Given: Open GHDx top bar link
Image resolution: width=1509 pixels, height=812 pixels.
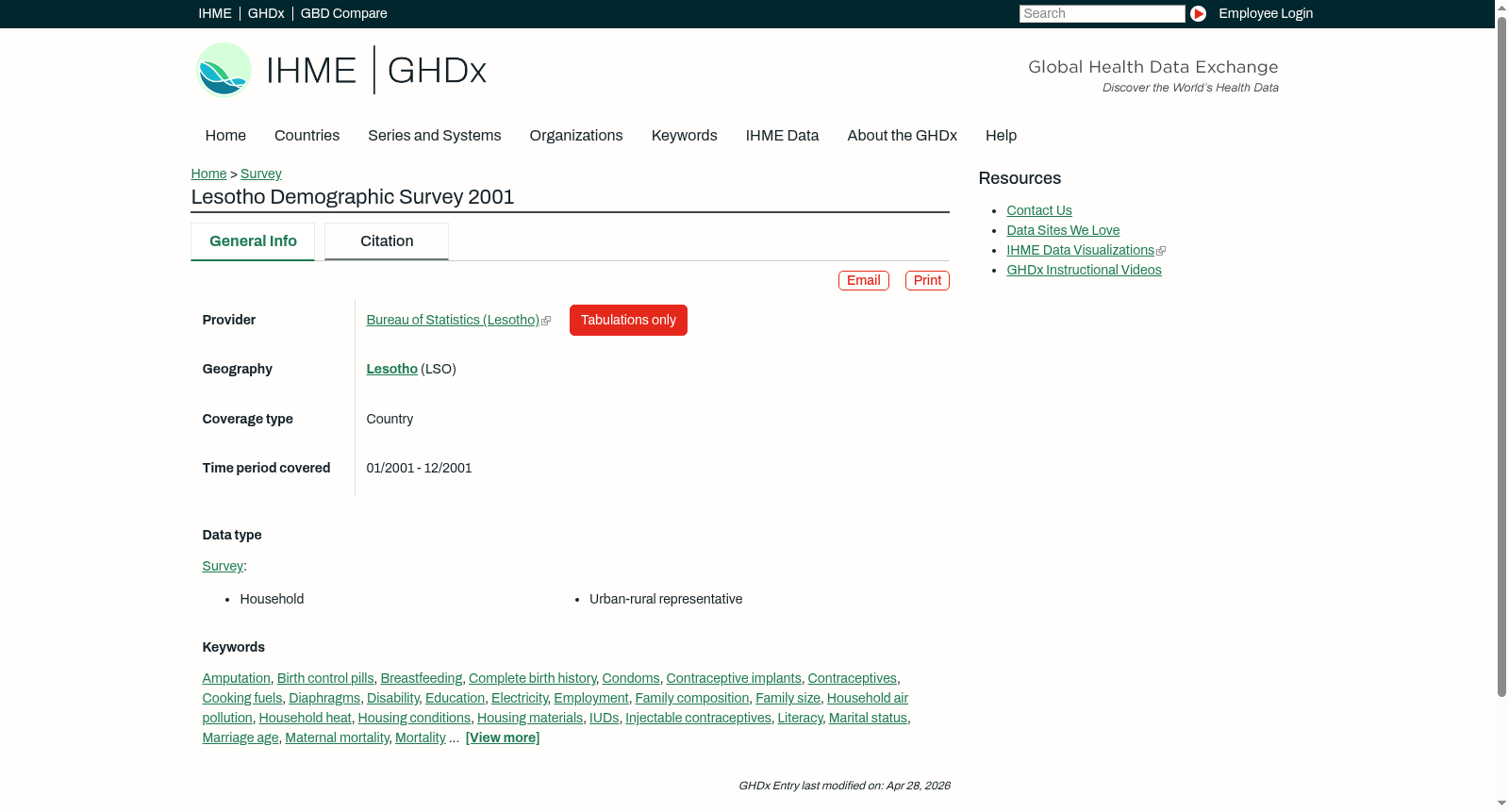Looking at the screenshot, I should [x=266, y=13].
